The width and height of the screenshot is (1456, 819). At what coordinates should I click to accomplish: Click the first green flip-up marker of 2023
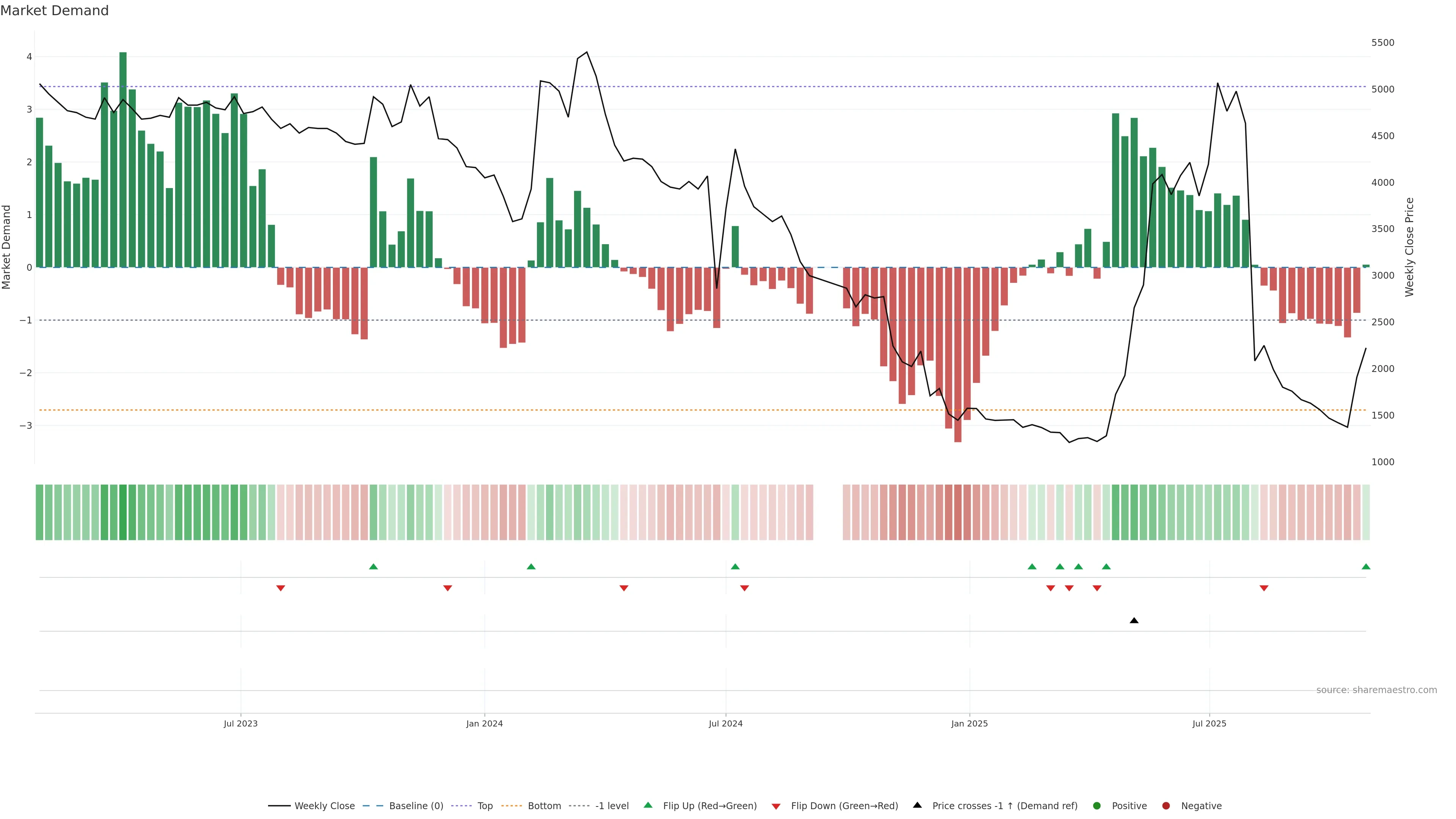(x=373, y=566)
